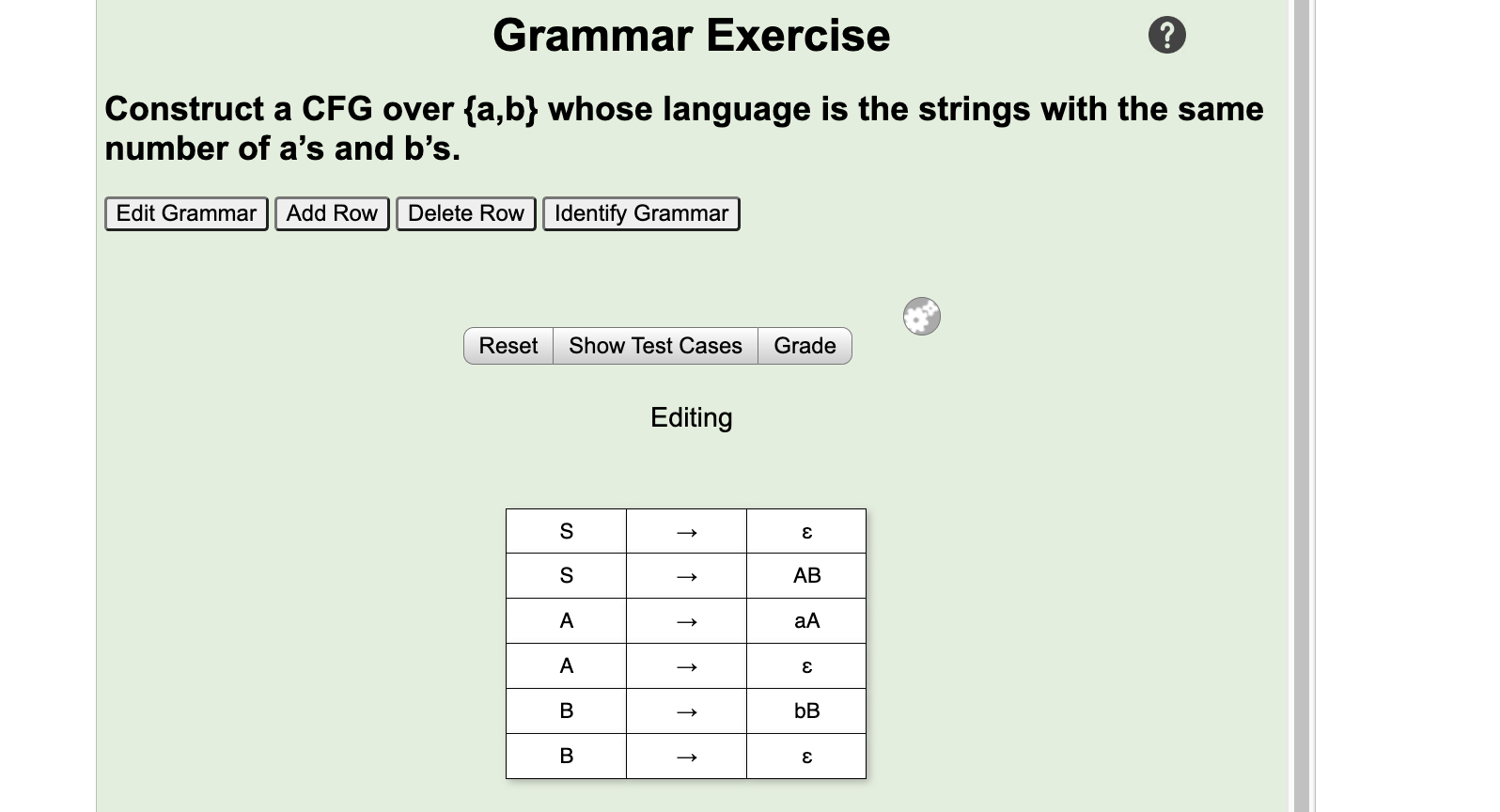Click the exercise title Grammar Exercise
The image size is (1500, 812).
tap(692, 36)
